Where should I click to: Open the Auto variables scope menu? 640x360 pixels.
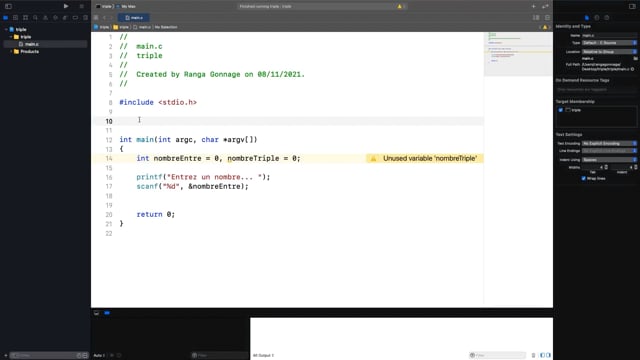pos(99,356)
